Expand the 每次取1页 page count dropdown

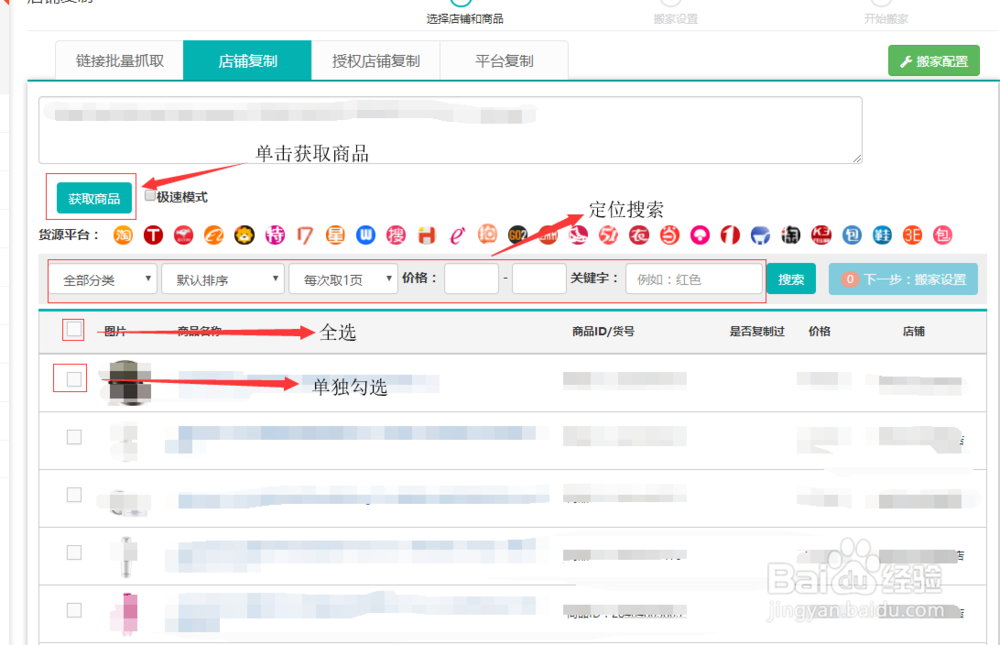pos(343,279)
